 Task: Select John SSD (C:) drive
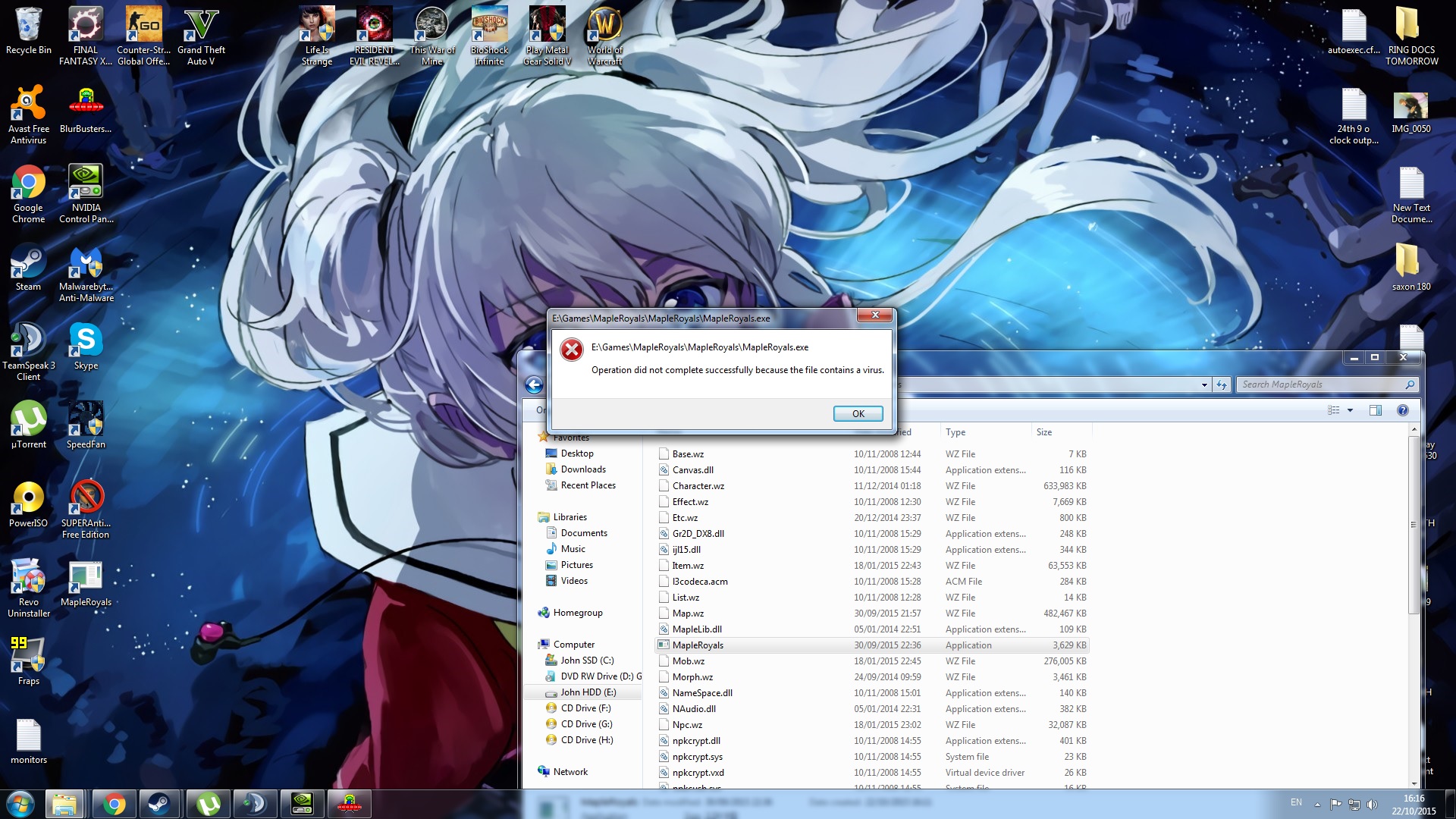click(x=586, y=661)
